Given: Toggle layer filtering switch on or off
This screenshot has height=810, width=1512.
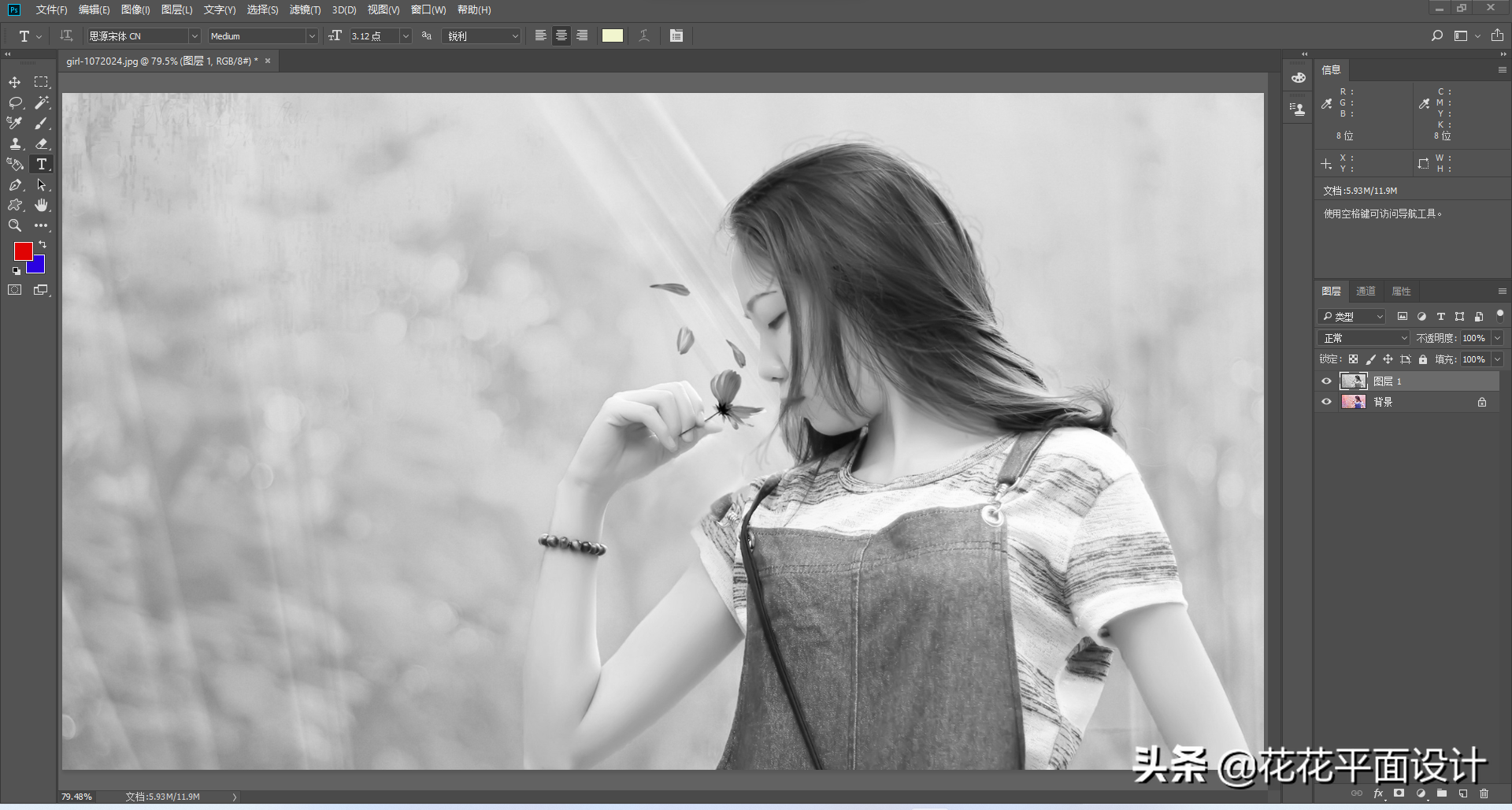Looking at the screenshot, I should coord(1499,315).
